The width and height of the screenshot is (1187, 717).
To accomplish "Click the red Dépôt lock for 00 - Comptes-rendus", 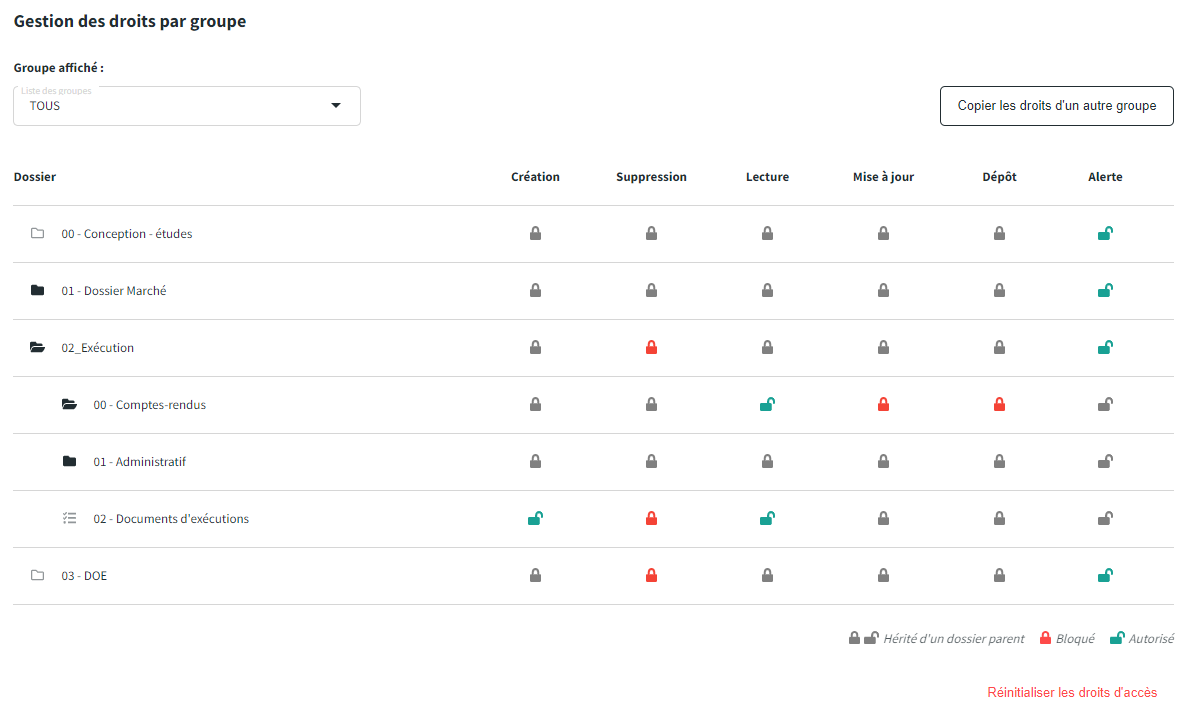I will (999, 405).
